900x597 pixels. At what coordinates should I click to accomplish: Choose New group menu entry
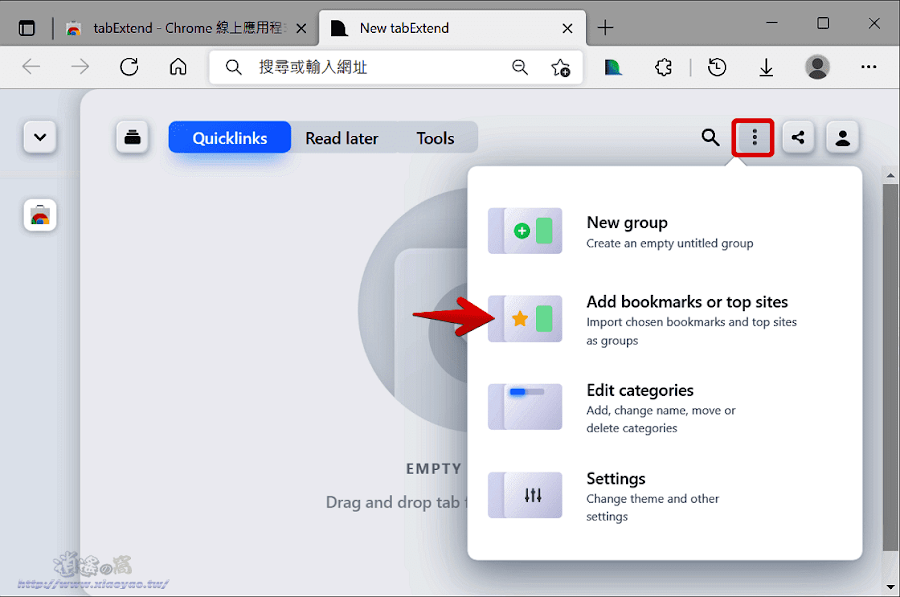665,231
